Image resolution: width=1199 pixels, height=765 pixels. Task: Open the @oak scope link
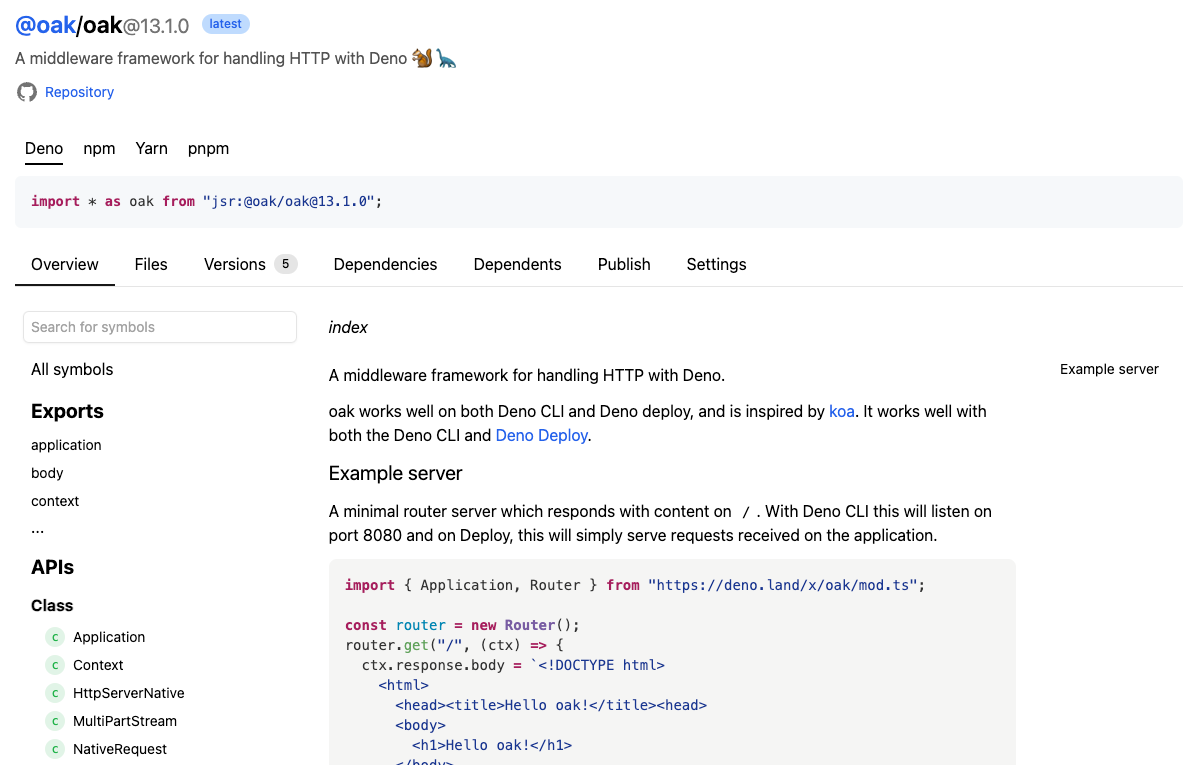[45, 25]
